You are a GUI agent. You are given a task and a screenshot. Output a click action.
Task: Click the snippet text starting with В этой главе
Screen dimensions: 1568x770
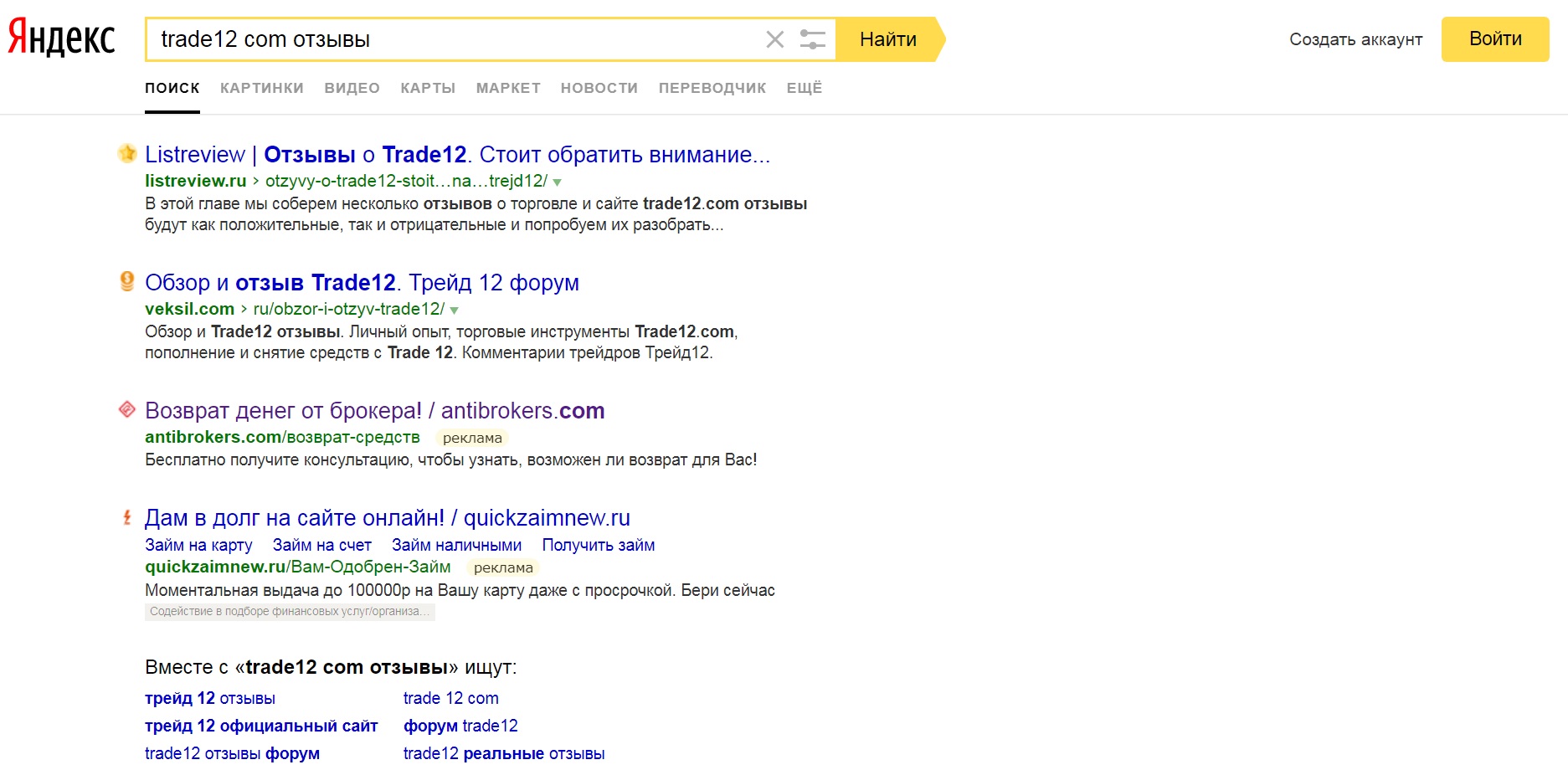tap(476, 214)
